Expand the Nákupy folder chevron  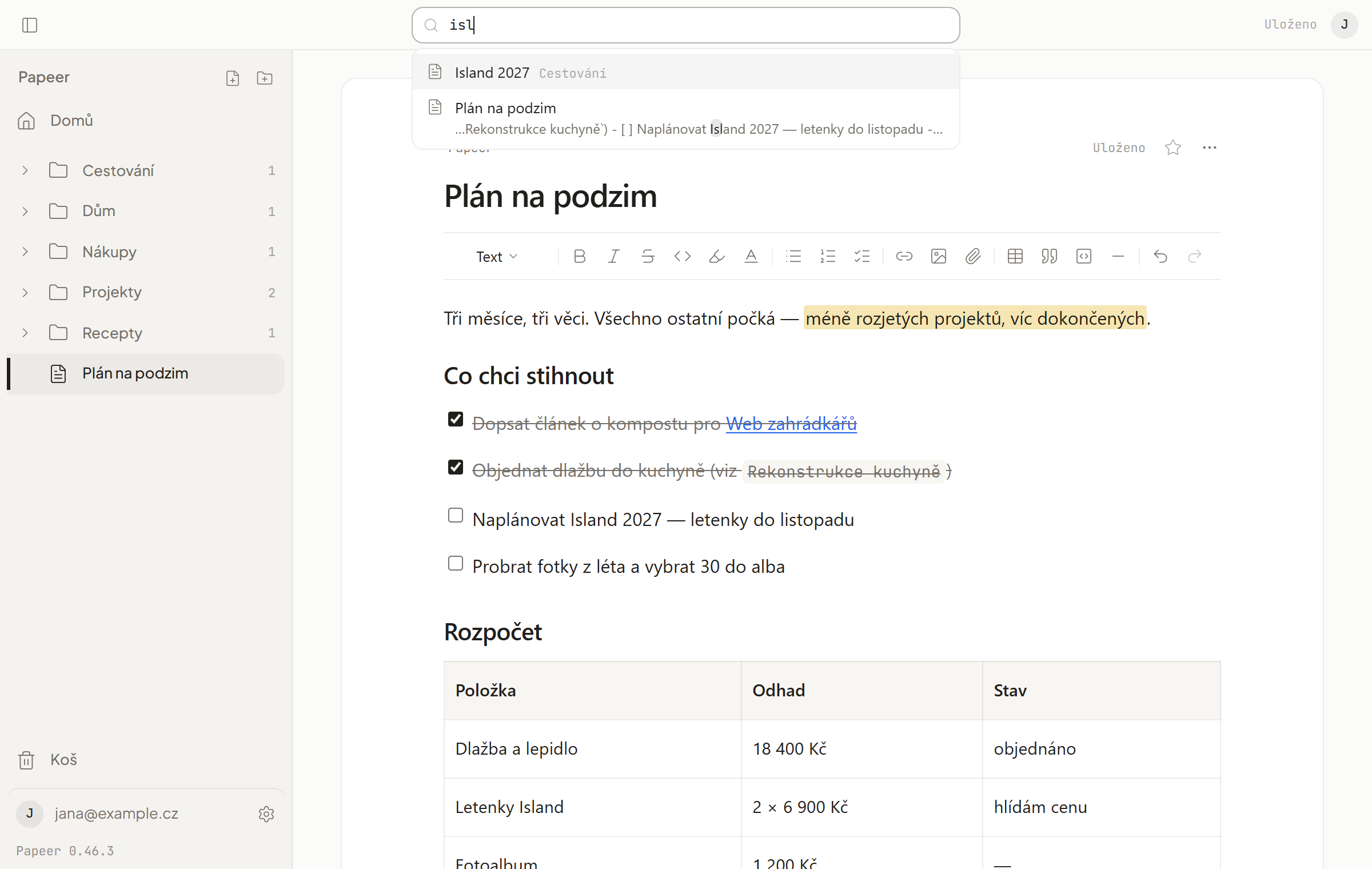pos(25,252)
